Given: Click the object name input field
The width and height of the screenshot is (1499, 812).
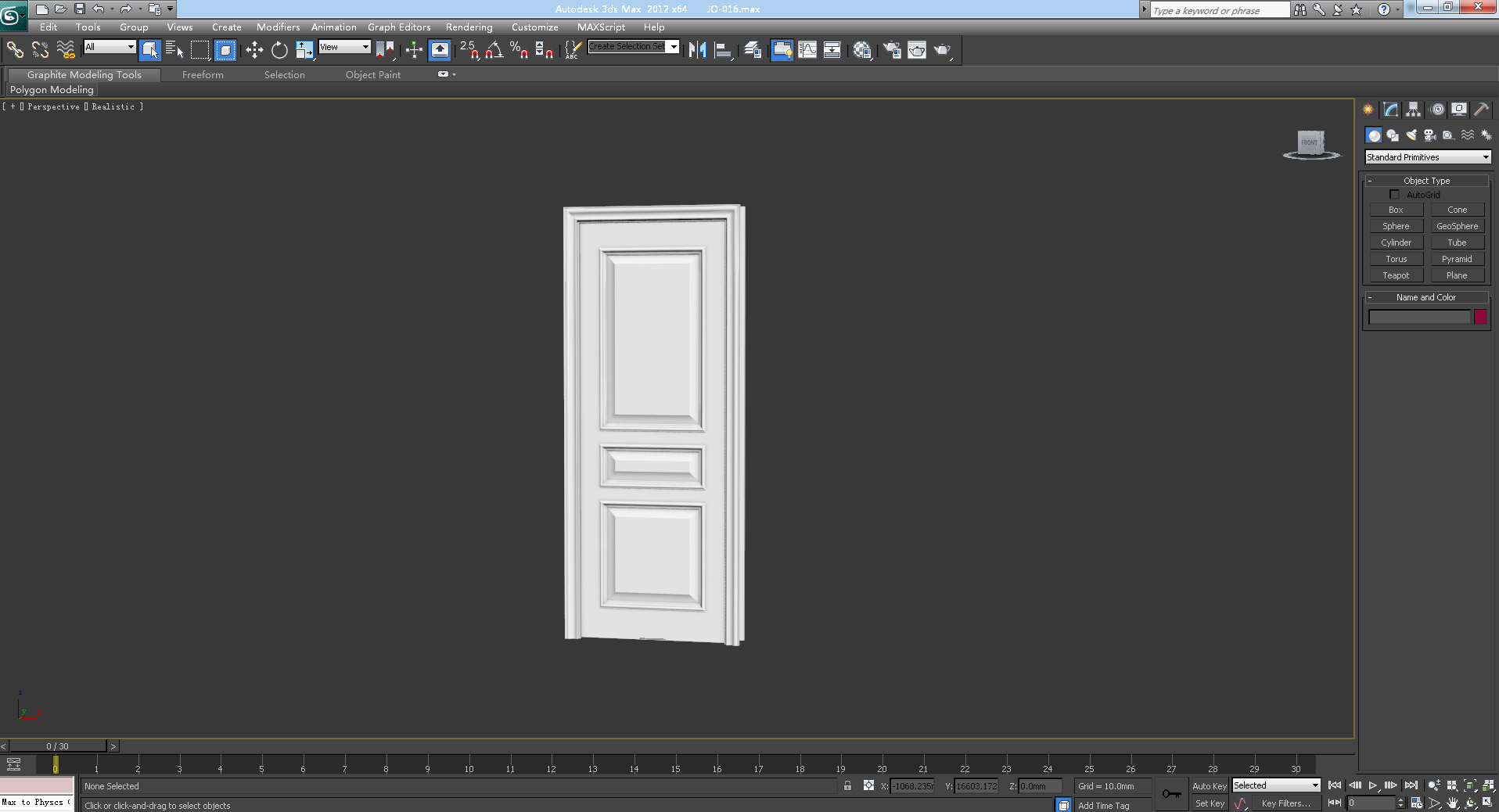Looking at the screenshot, I should tap(1419, 317).
